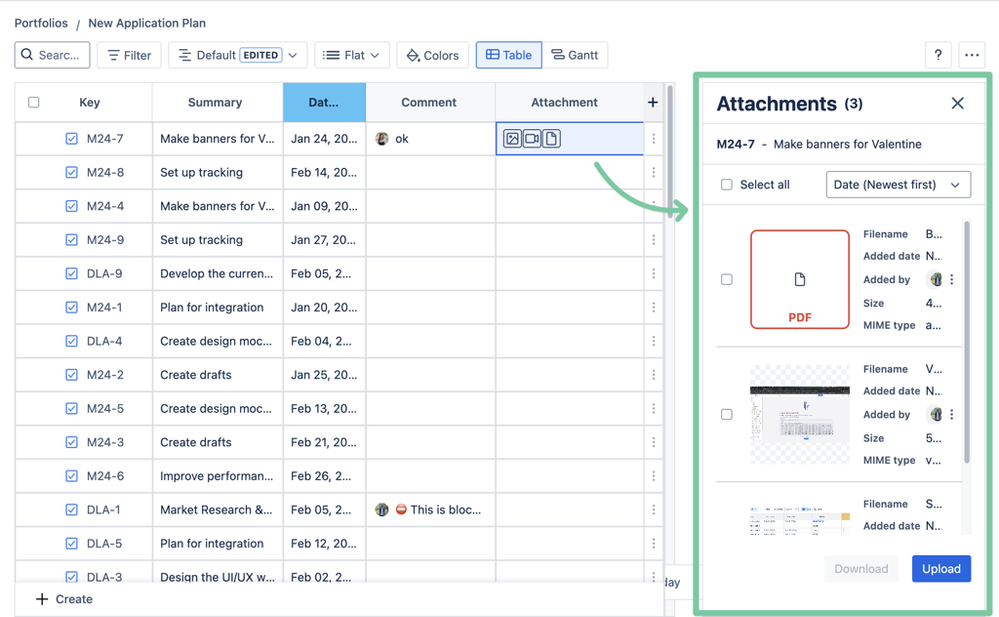Switch to the Gantt tab
999x617 pixels.
click(576, 55)
